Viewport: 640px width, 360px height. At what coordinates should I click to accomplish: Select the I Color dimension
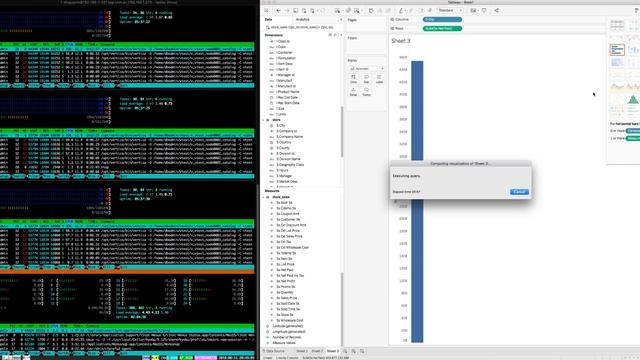coord(281,47)
